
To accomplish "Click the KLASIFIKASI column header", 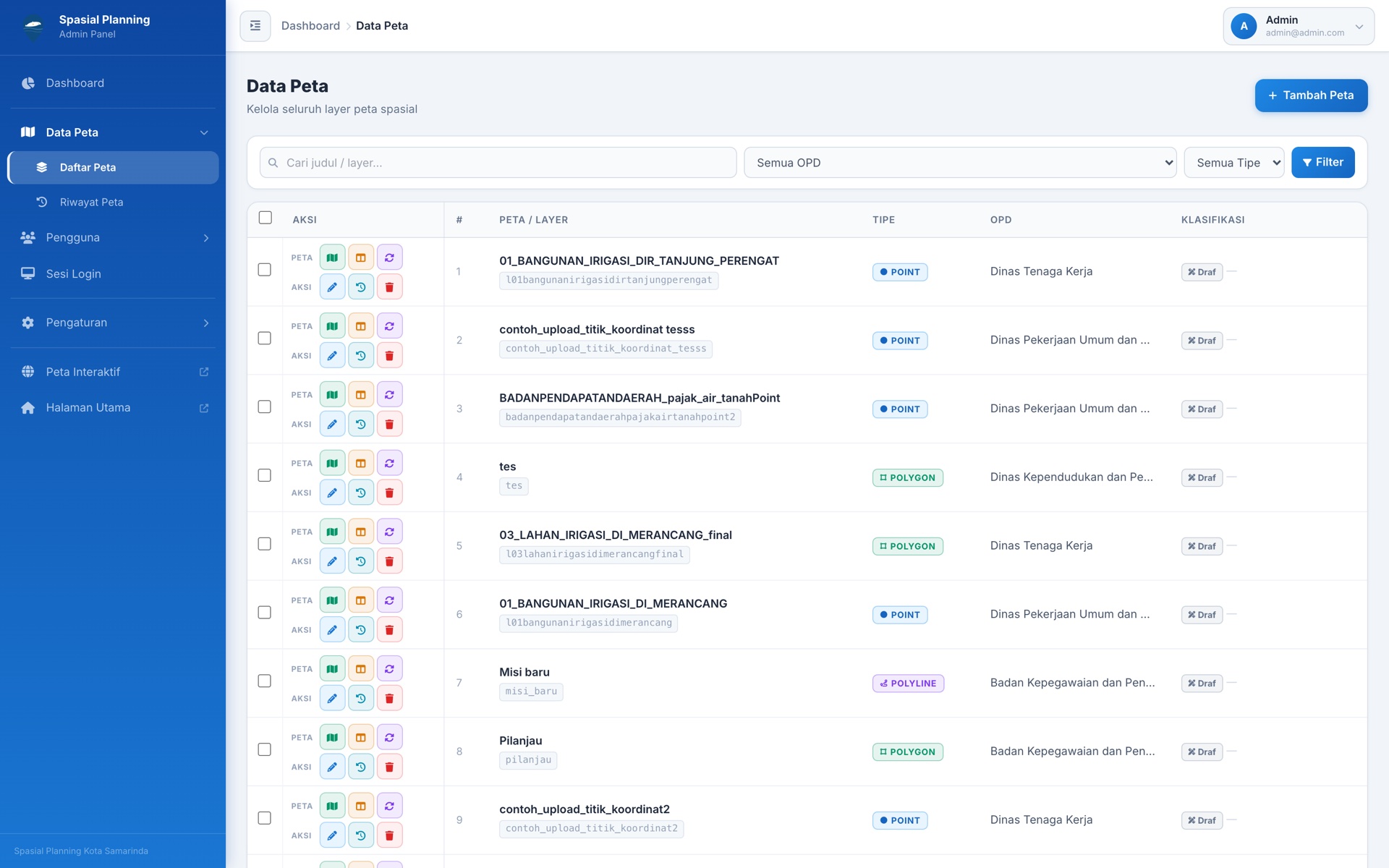I will (1212, 220).
